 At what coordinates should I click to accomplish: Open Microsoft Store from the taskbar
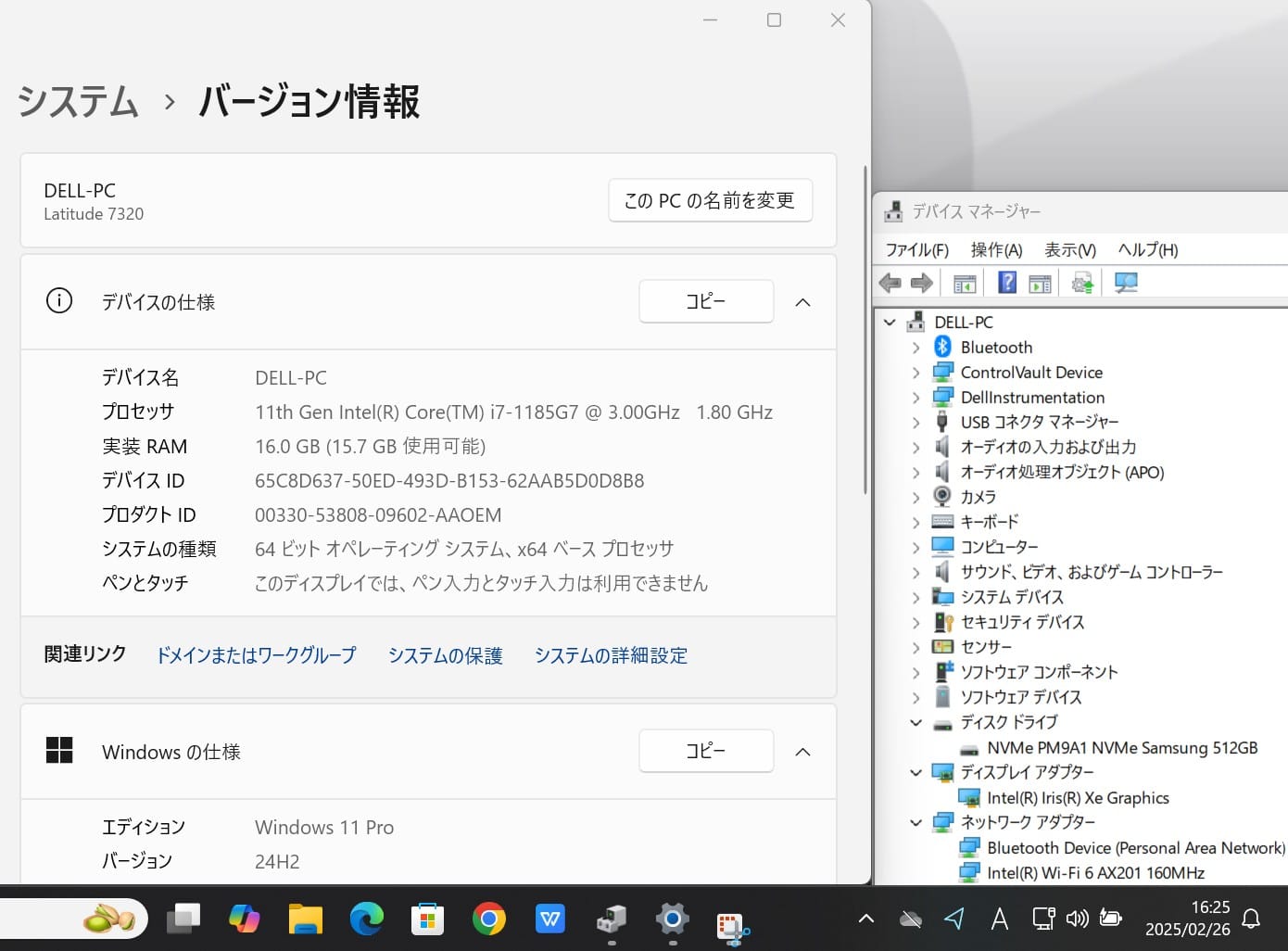coord(427,919)
